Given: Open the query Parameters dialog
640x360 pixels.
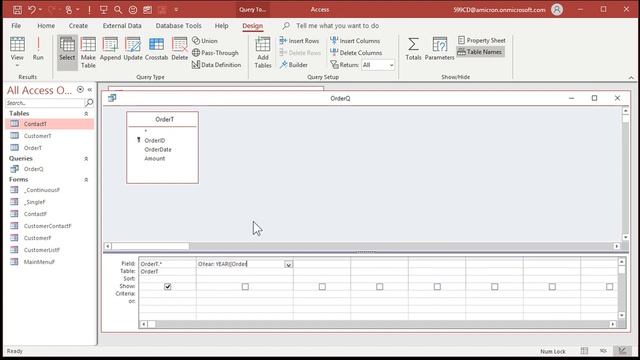Looking at the screenshot, I should pyautogui.click(x=439, y=49).
